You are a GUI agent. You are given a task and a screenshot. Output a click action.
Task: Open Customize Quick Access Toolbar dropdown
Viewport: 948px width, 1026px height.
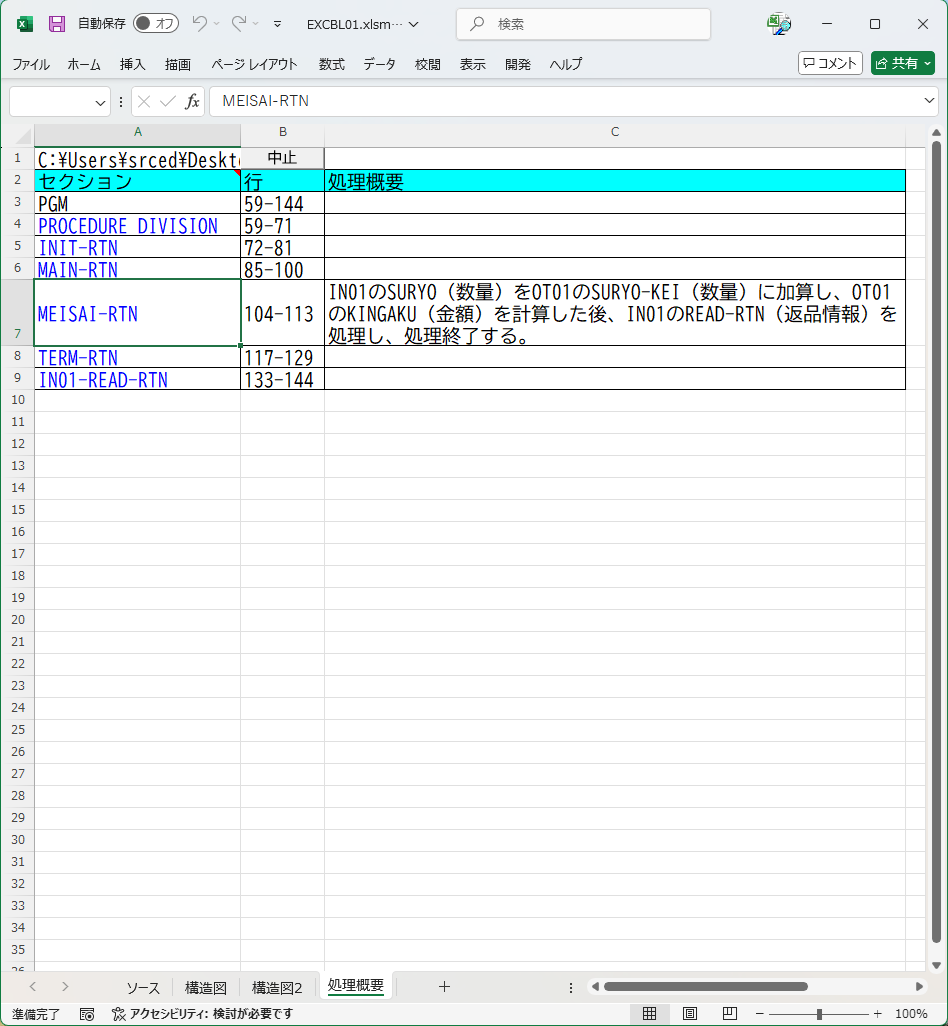(277, 24)
